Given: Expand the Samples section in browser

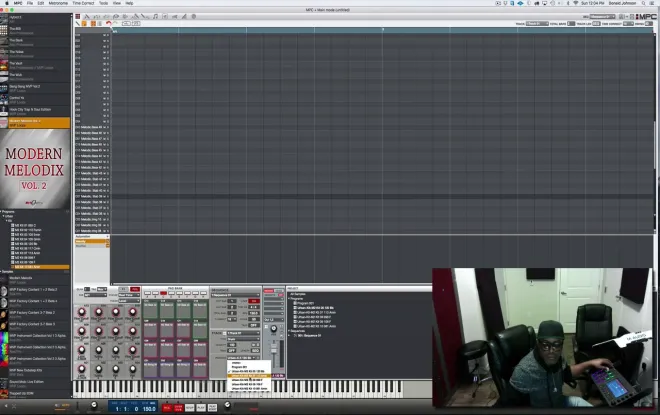Looking at the screenshot, I should (x=1, y=272).
